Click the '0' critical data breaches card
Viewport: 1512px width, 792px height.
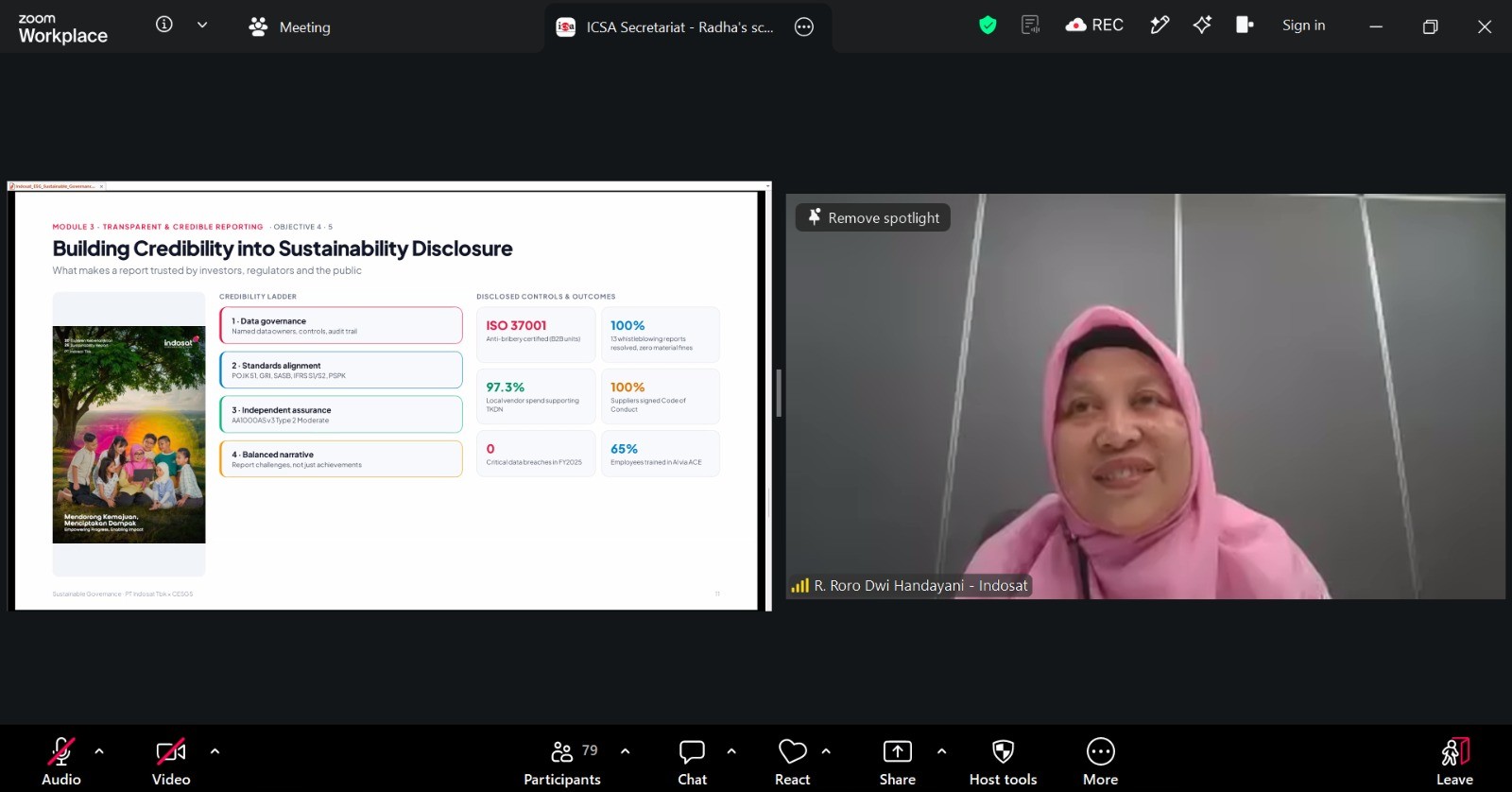click(x=536, y=454)
